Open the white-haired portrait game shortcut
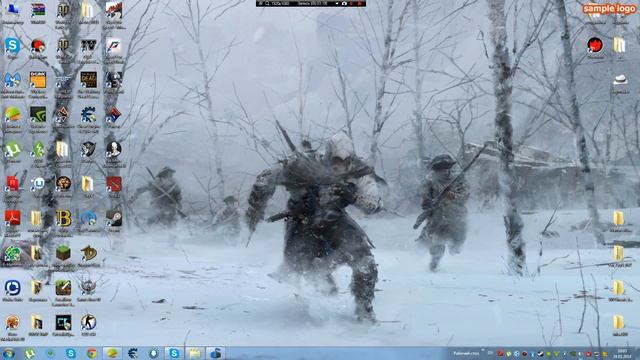Screen dimensions: 640x360 pos(114,150)
